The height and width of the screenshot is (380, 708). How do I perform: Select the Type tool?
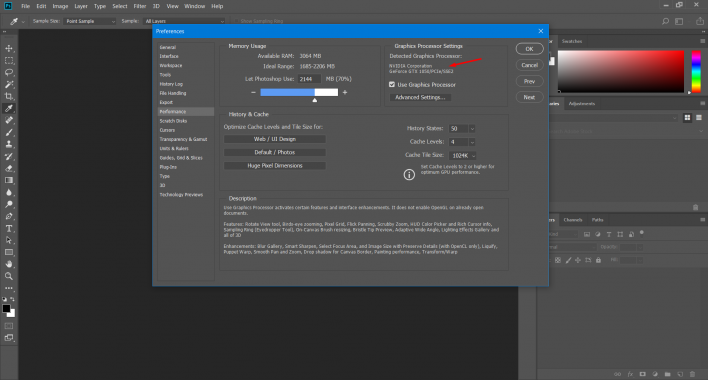tap(9, 228)
